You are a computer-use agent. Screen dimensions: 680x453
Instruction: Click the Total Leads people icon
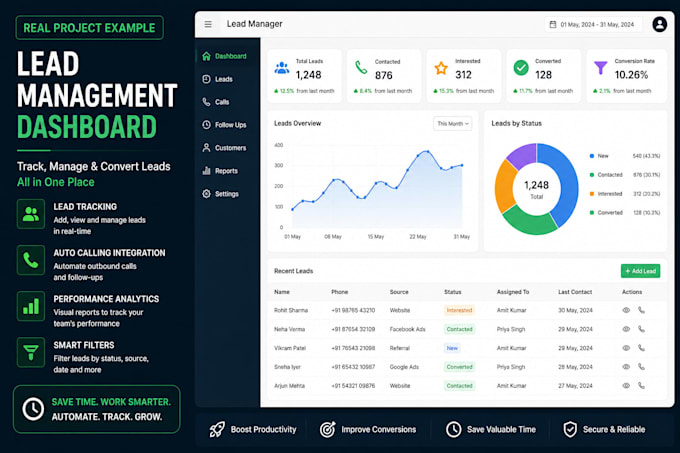click(282, 68)
